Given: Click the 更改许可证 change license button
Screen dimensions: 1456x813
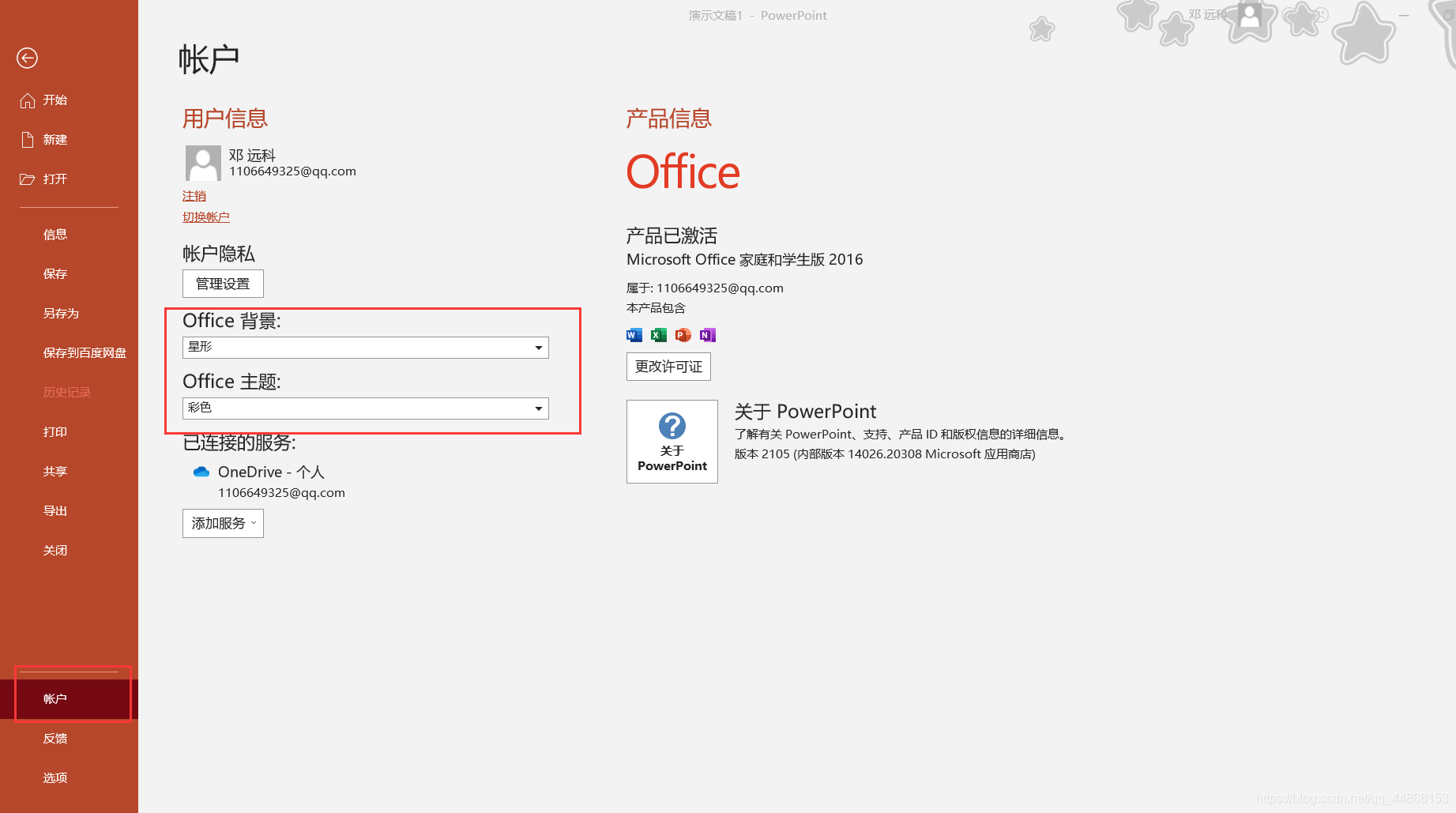Looking at the screenshot, I should pos(668,367).
